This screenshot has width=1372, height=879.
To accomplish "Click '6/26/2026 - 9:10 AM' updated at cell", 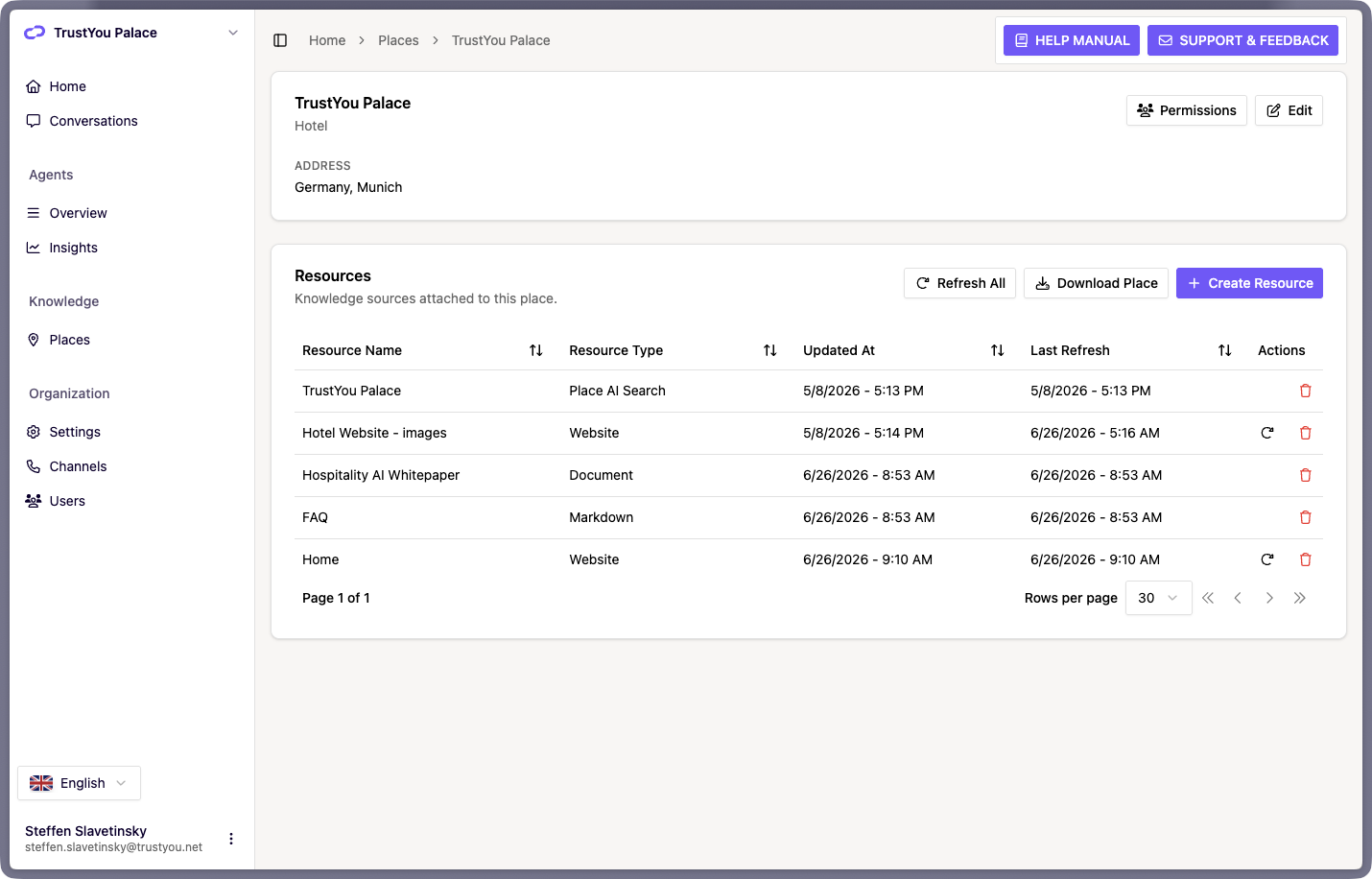I will (867, 559).
